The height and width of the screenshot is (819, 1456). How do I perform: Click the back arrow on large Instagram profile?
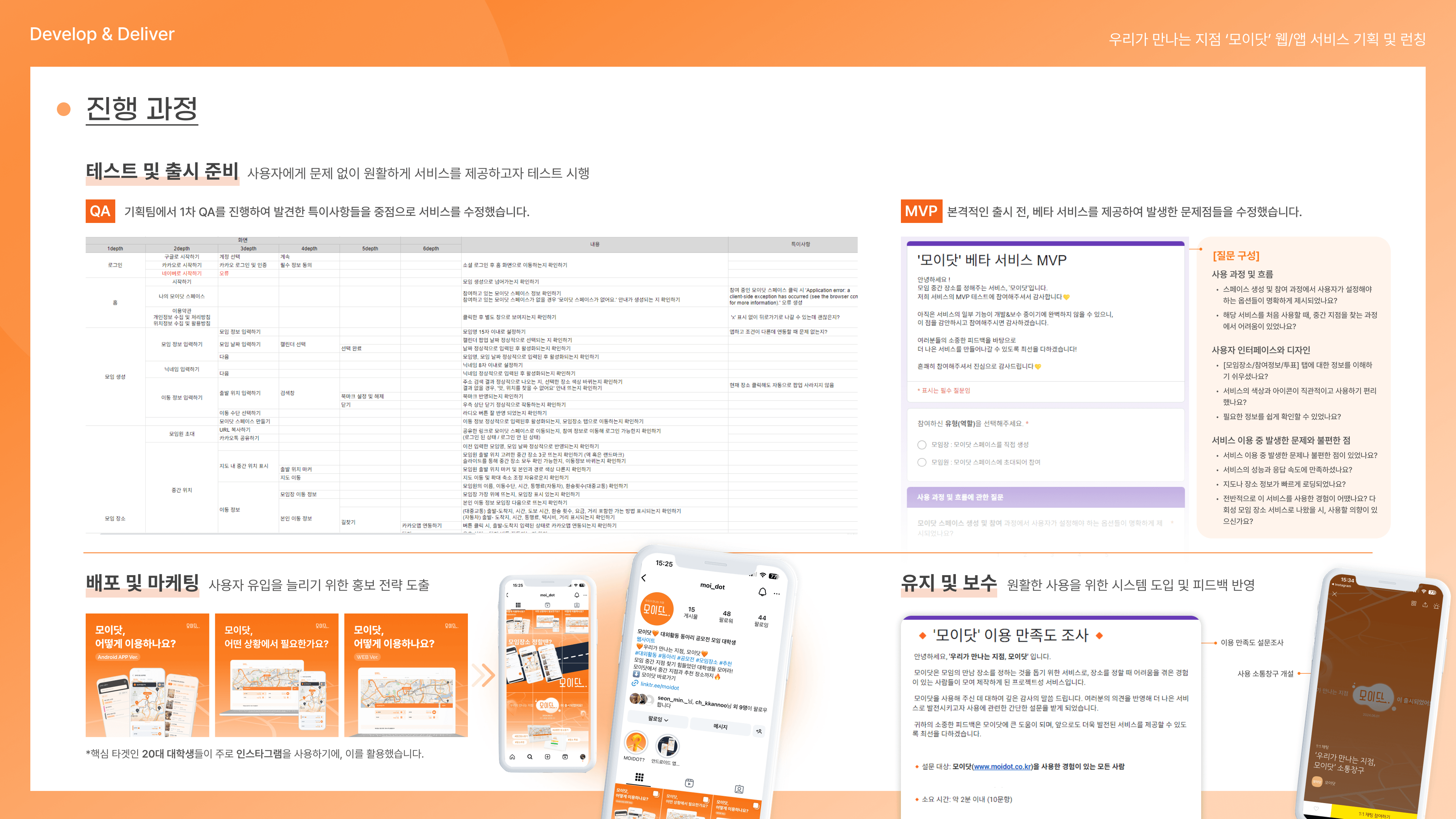point(644,577)
